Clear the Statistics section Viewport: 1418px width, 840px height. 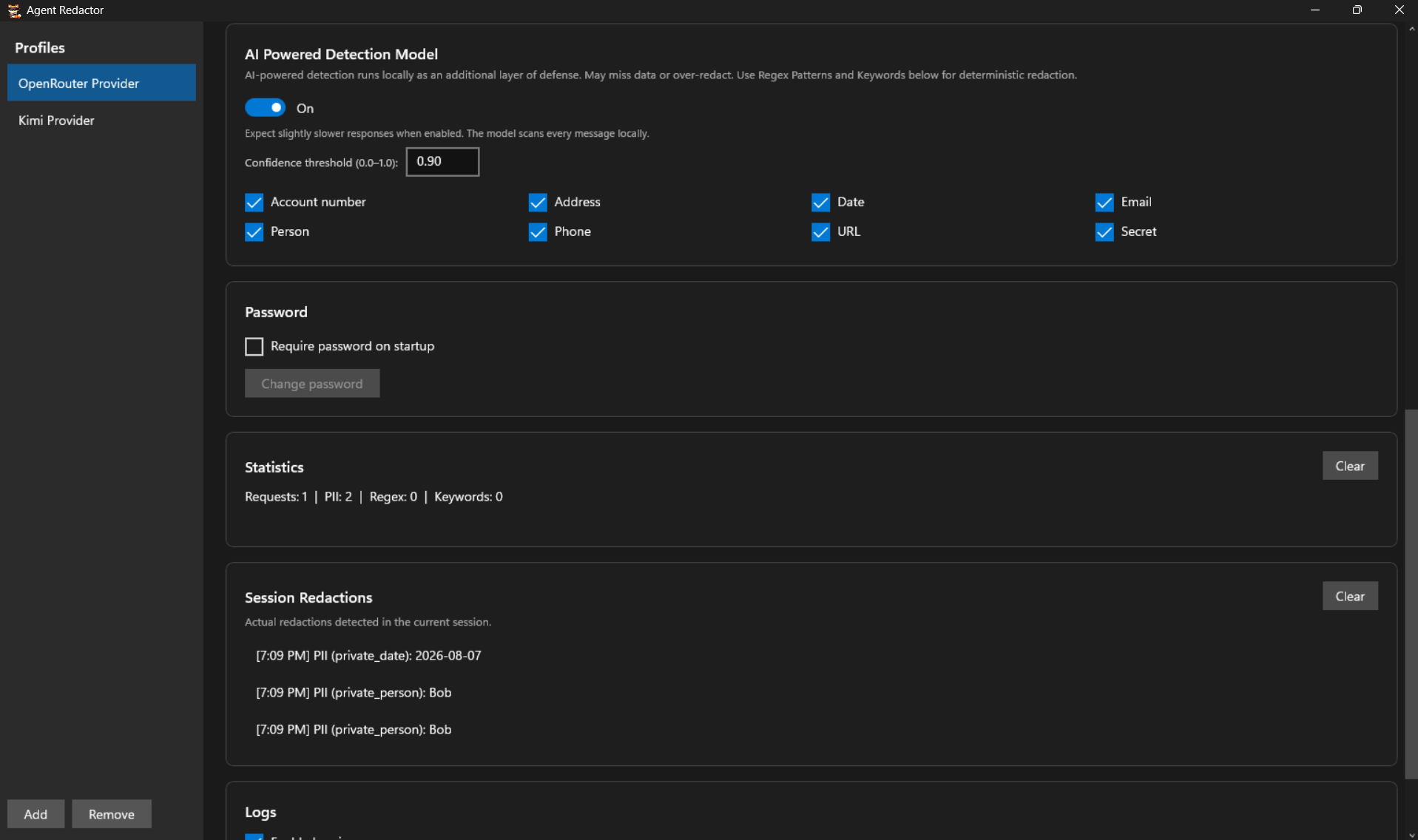(x=1350, y=466)
